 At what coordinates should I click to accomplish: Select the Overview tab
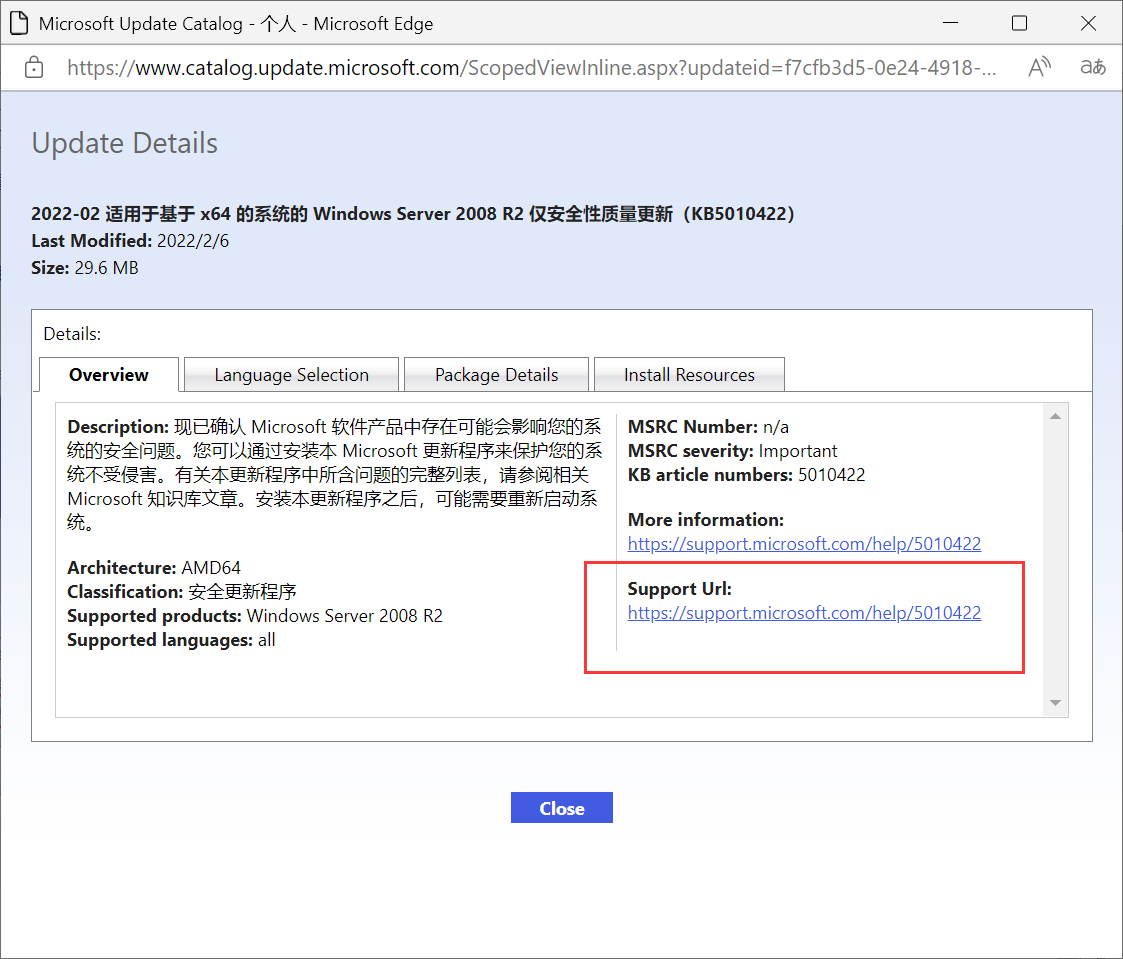109,375
